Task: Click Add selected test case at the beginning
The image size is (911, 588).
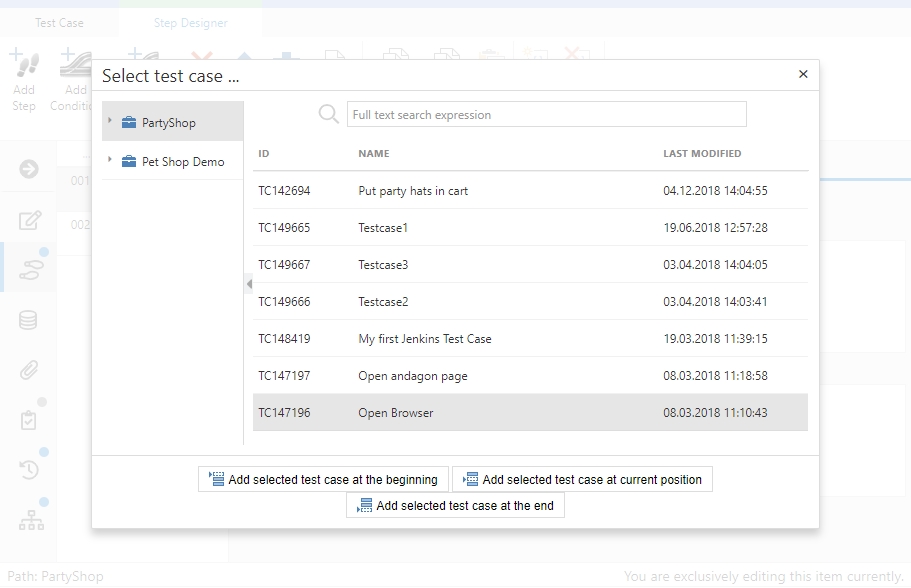Action: (323, 479)
